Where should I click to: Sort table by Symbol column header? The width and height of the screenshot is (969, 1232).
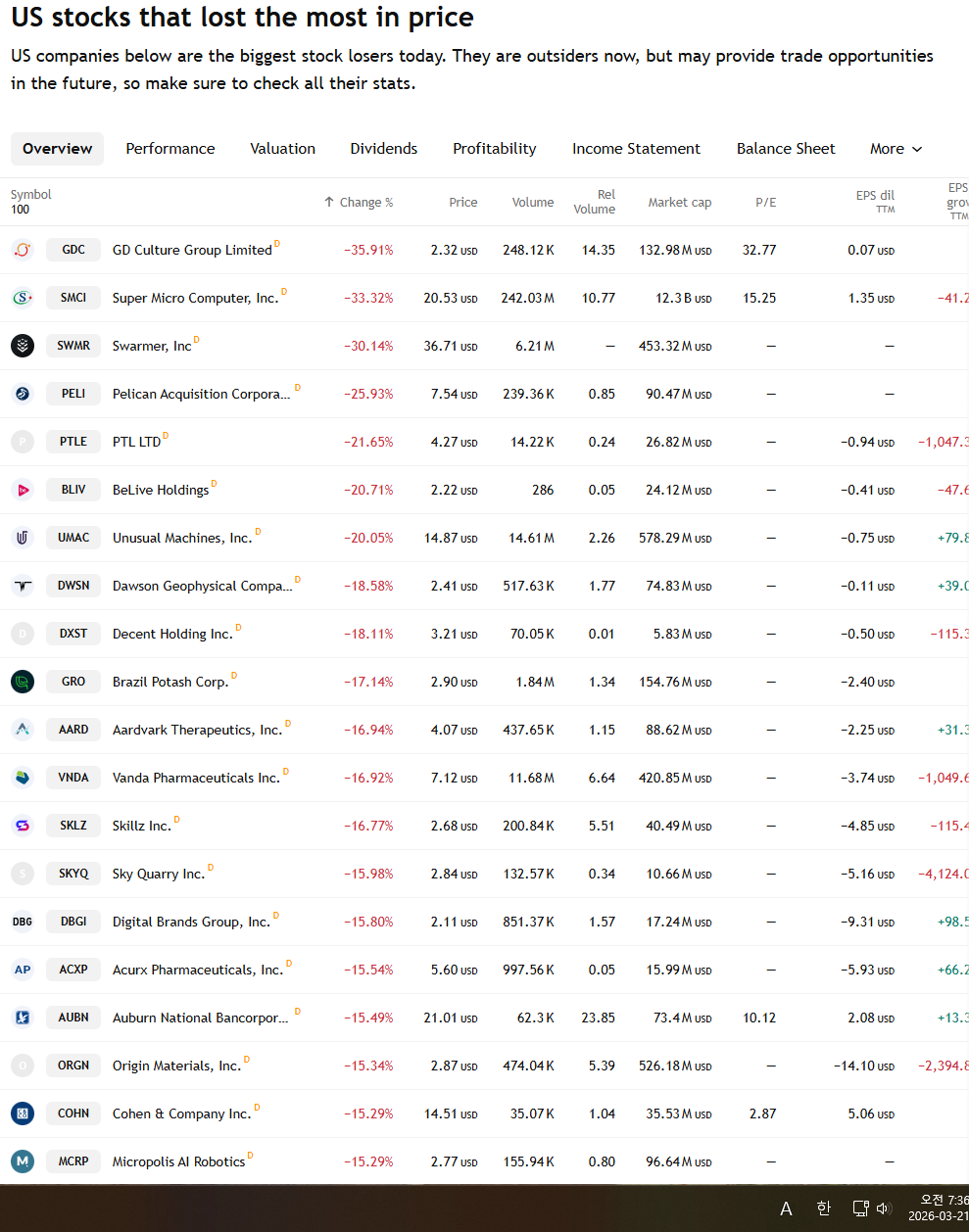tap(31, 195)
